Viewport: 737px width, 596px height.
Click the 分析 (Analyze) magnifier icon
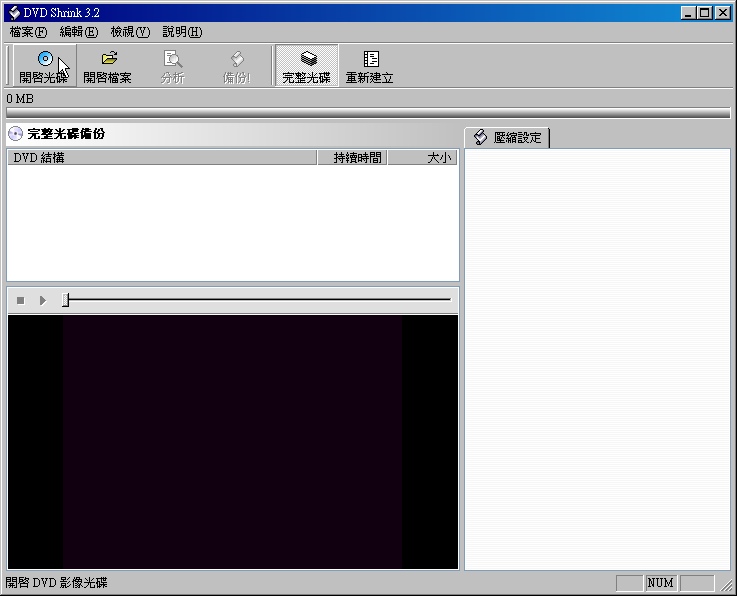pos(172,59)
